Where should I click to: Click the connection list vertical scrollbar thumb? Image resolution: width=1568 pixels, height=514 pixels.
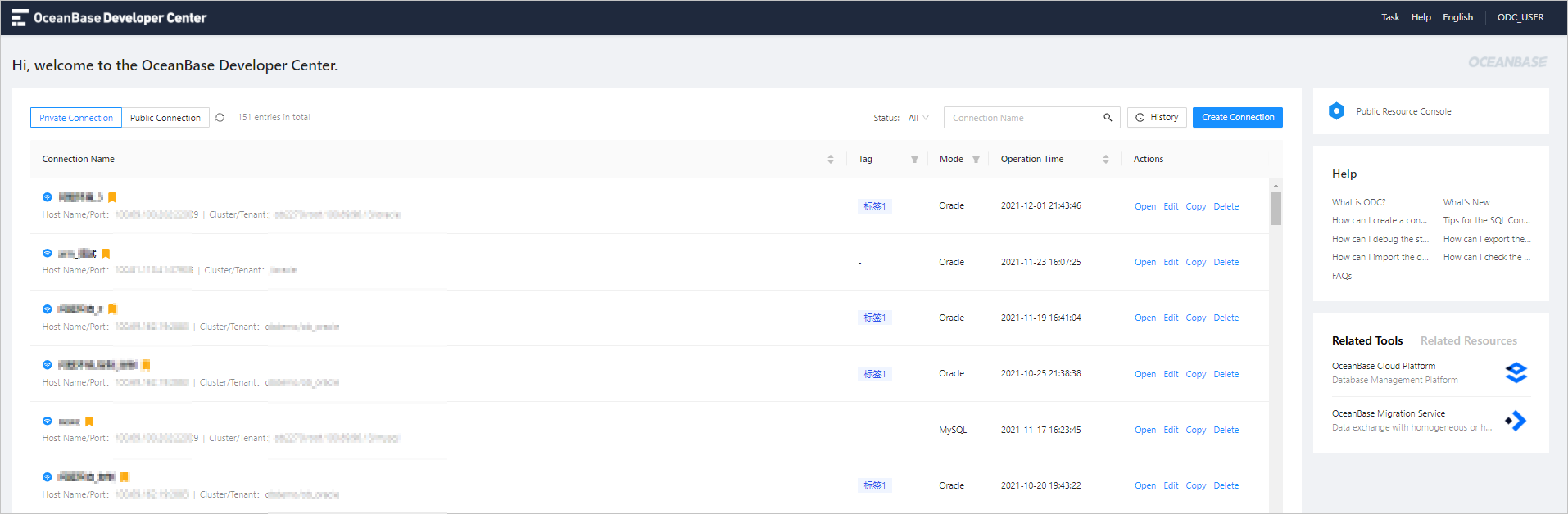[1276, 209]
